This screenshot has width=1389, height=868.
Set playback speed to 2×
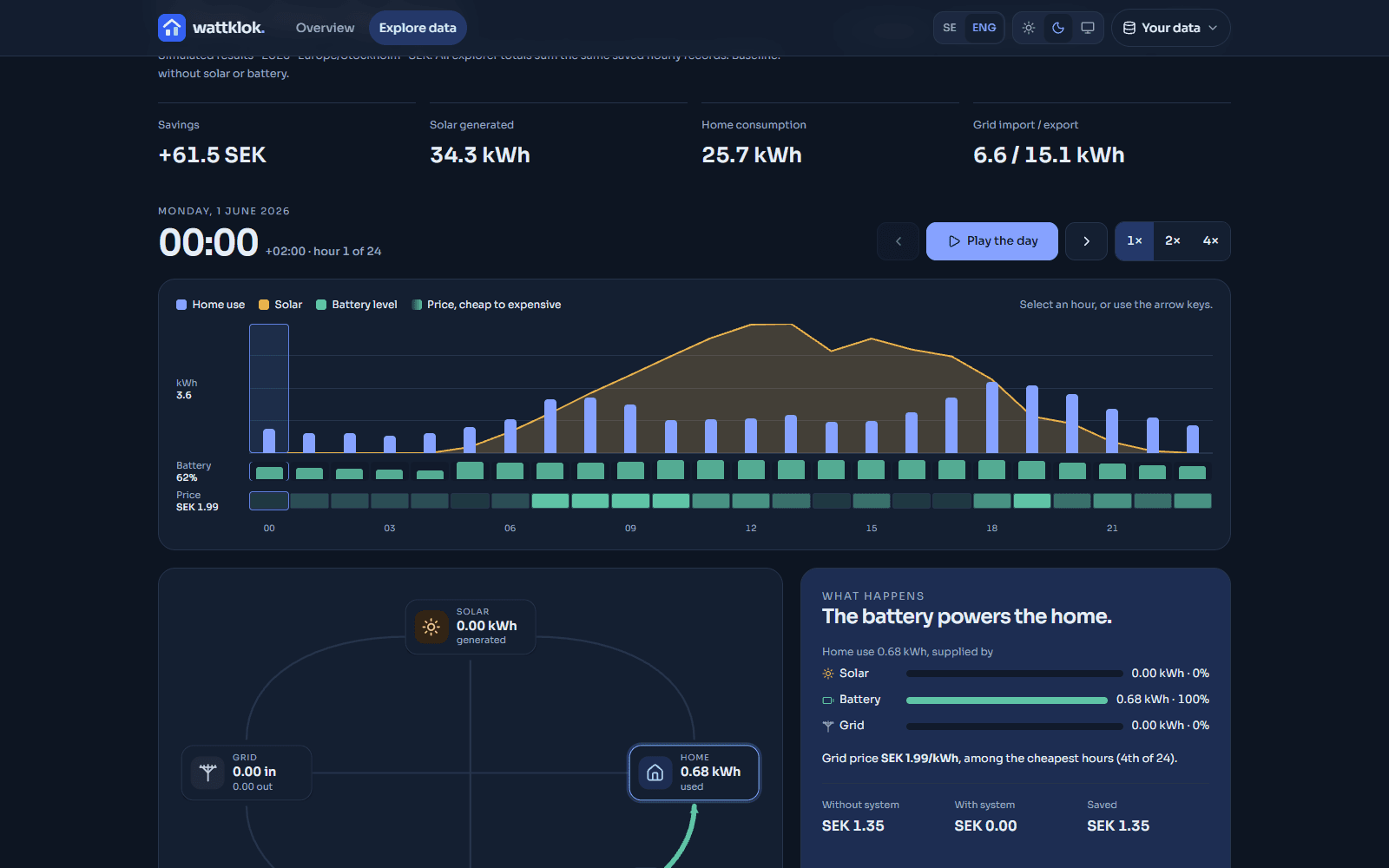pyautogui.click(x=1173, y=241)
